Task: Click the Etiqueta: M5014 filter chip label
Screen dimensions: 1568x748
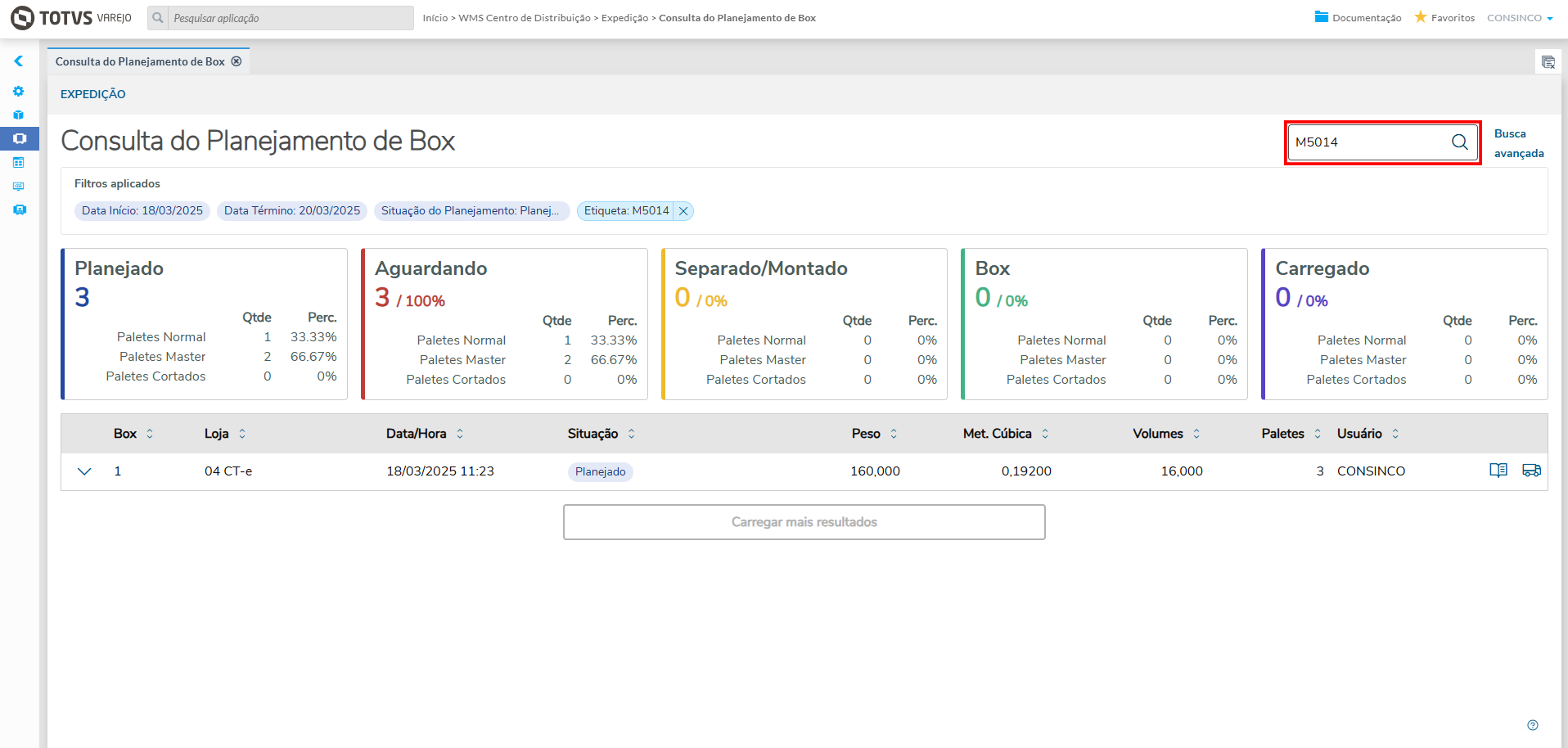Action: (x=627, y=211)
